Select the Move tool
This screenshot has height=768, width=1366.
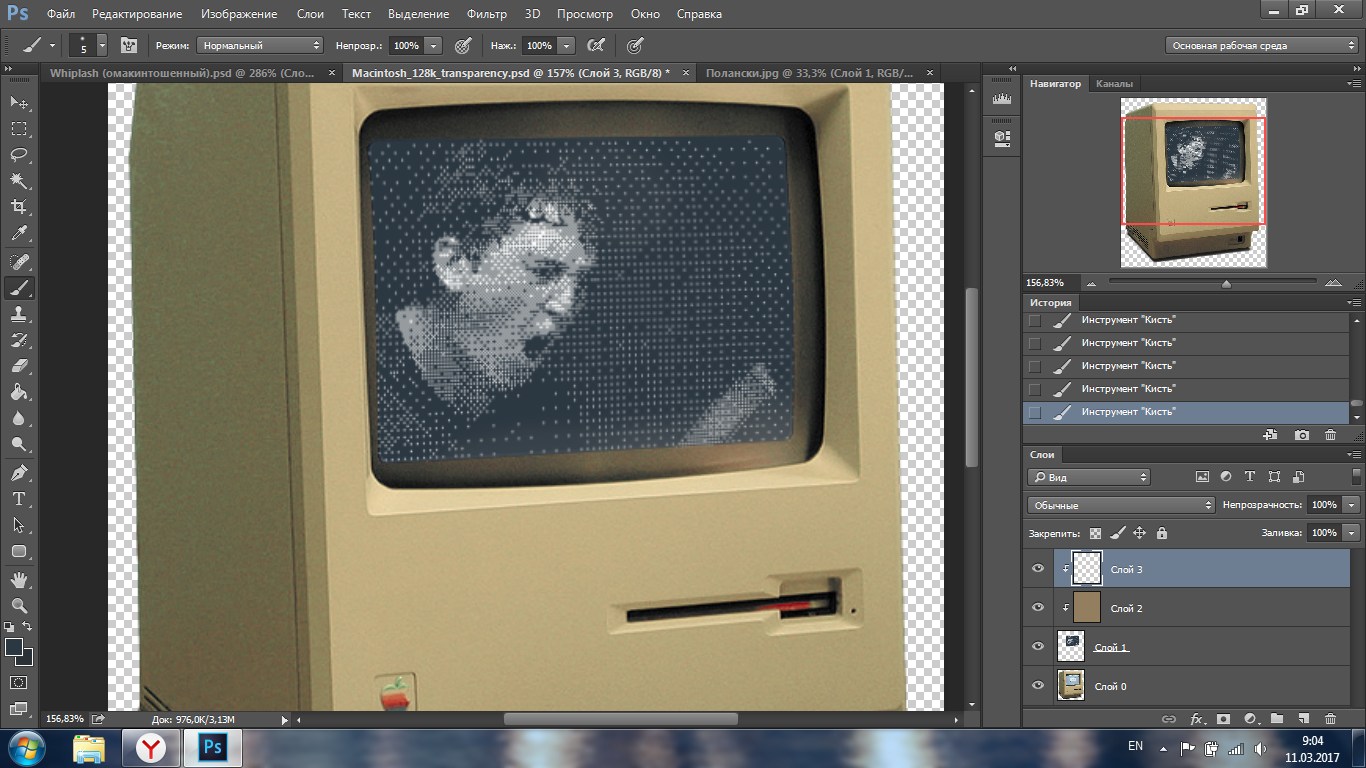pos(19,102)
